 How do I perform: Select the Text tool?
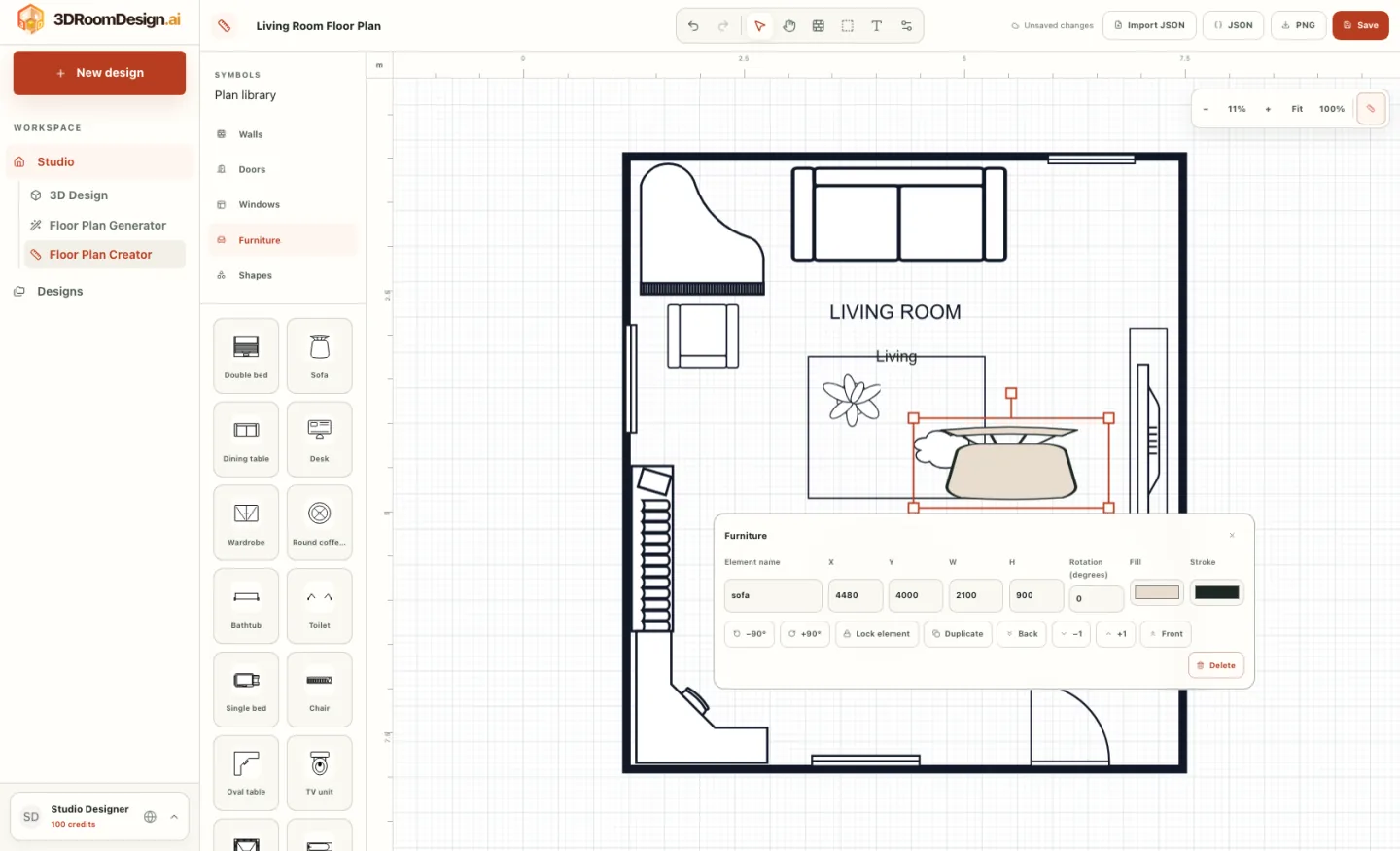tap(877, 26)
